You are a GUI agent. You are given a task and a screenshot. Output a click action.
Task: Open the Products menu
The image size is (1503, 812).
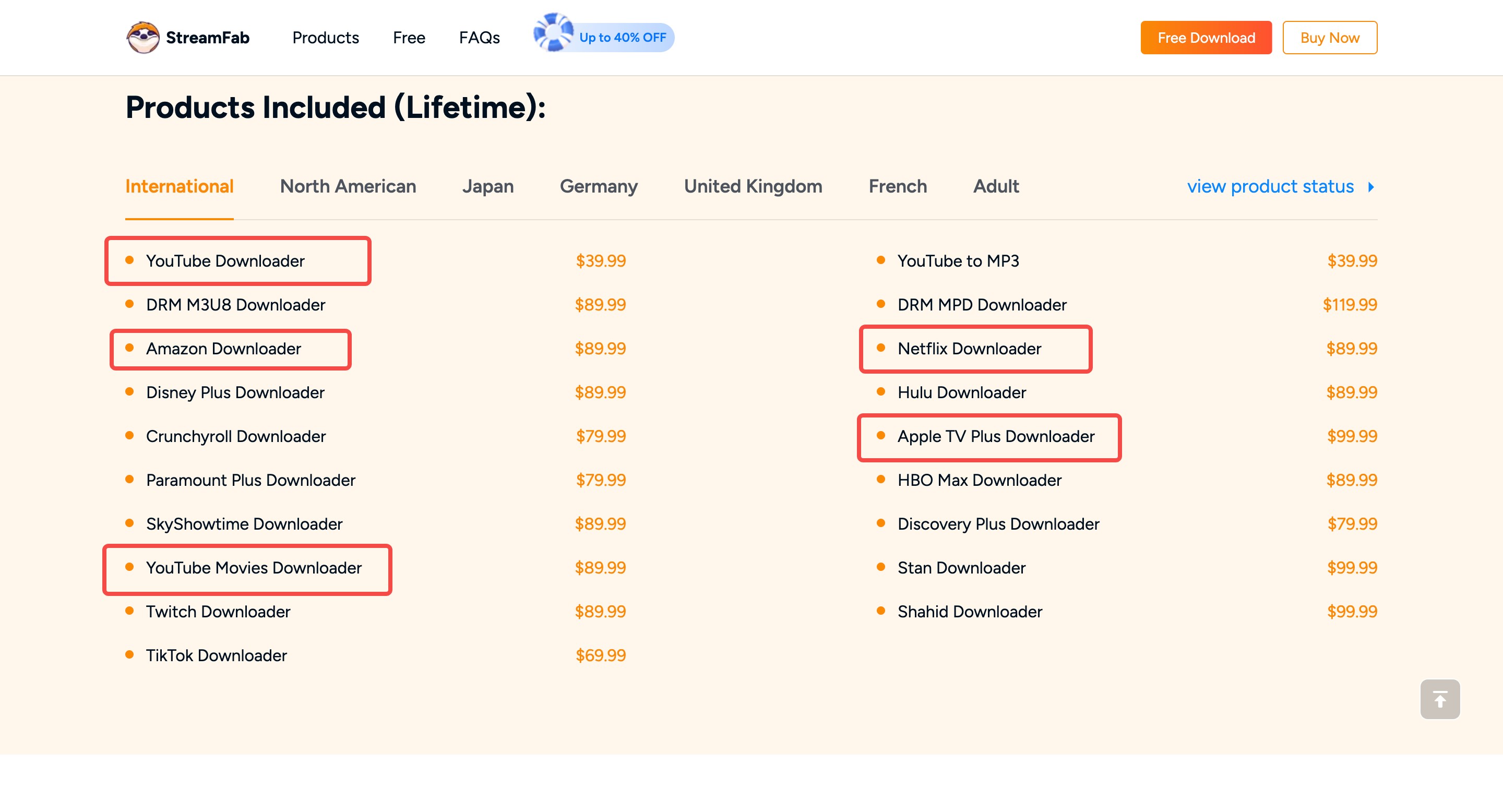coord(326,38)
